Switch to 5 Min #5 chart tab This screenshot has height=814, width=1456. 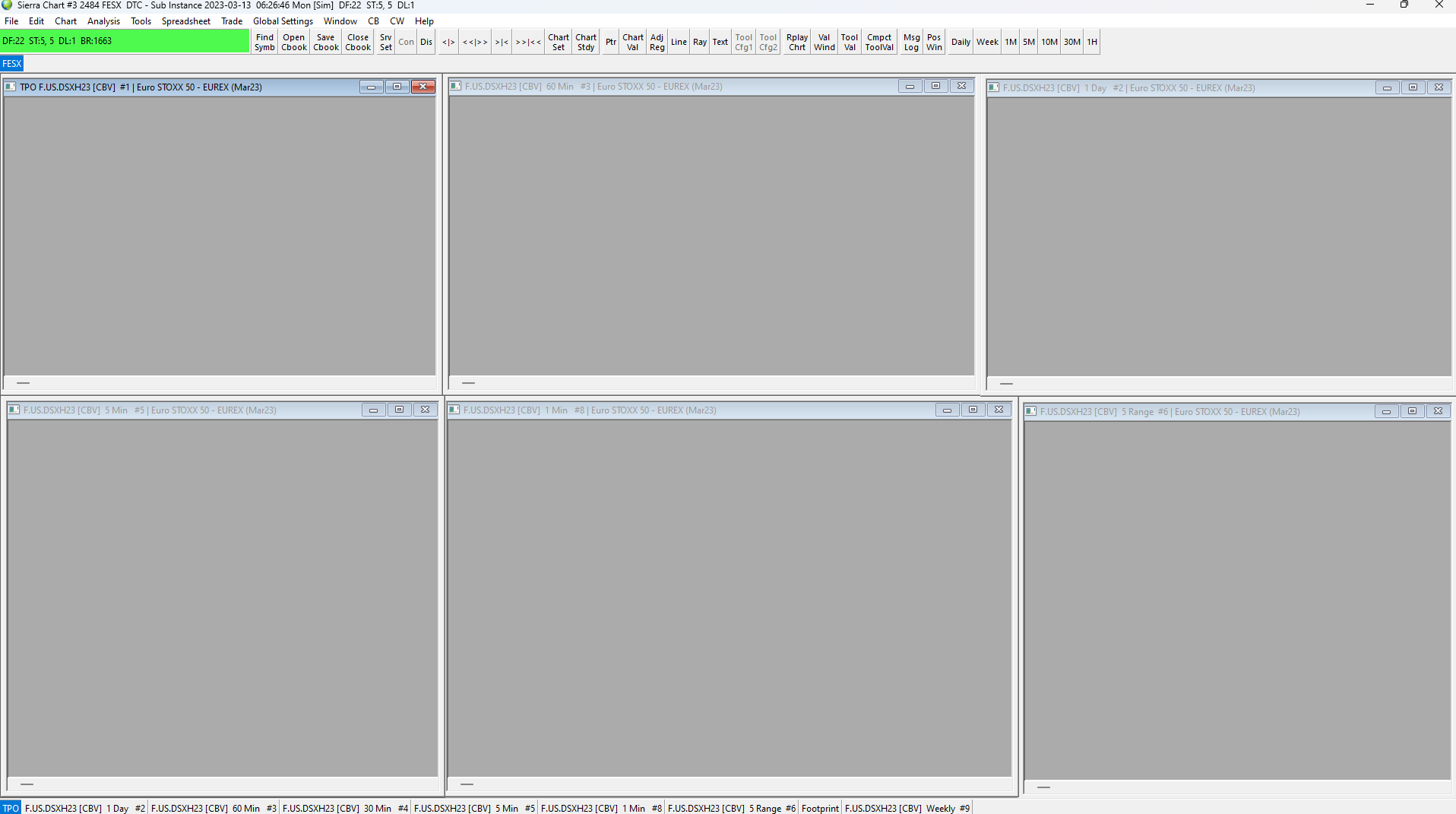coord(474,808)
